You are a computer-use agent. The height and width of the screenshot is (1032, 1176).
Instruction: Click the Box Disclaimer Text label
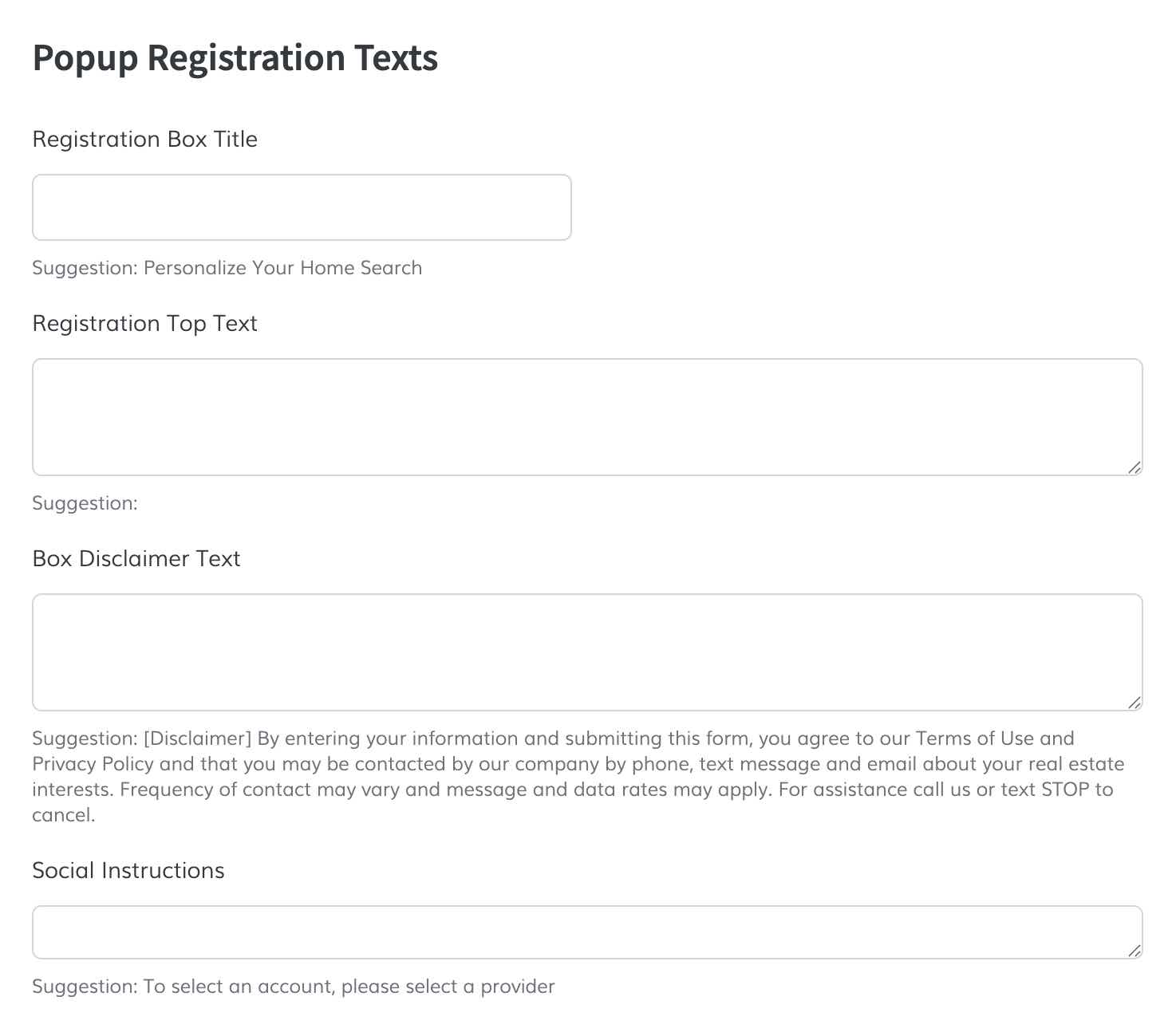[x=136, y=558]
